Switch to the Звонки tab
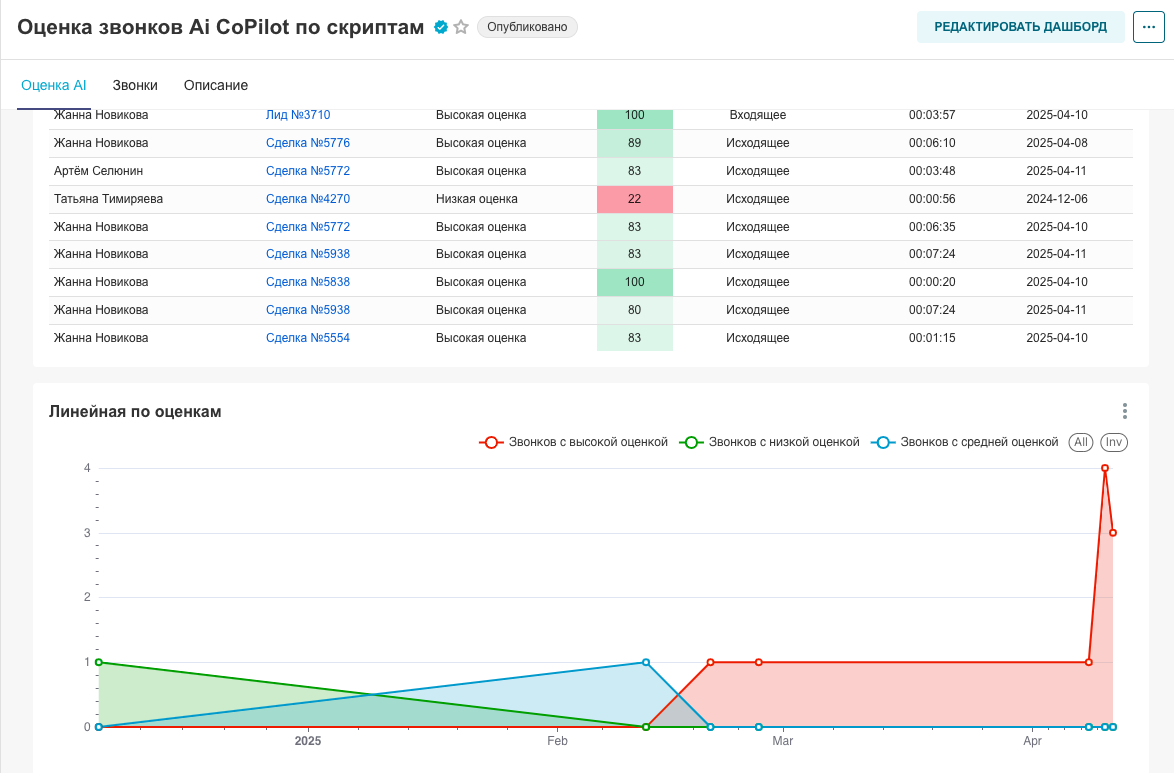 coord(134,85)
